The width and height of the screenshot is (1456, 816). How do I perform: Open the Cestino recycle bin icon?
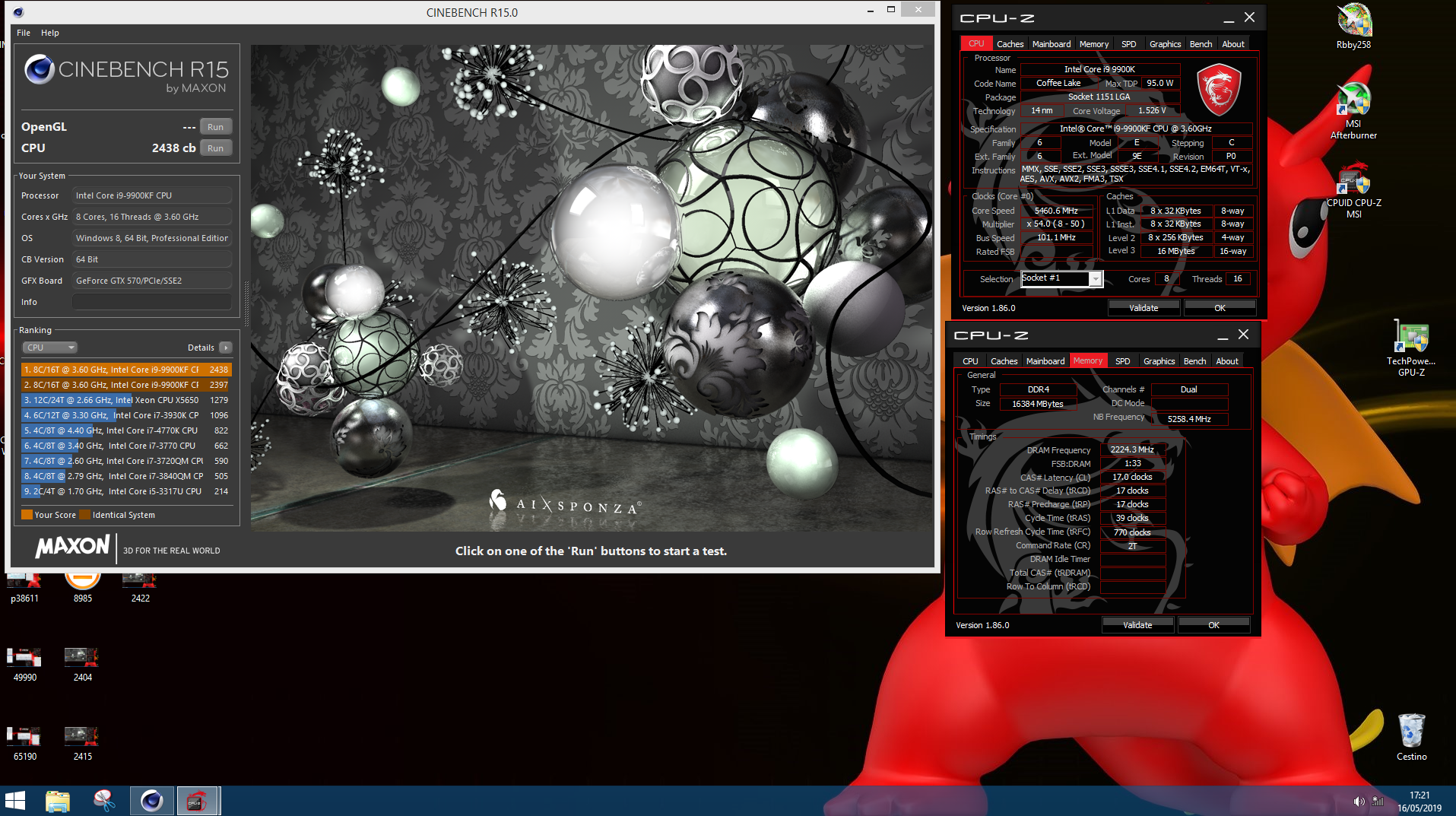[x=1411, y=737]
